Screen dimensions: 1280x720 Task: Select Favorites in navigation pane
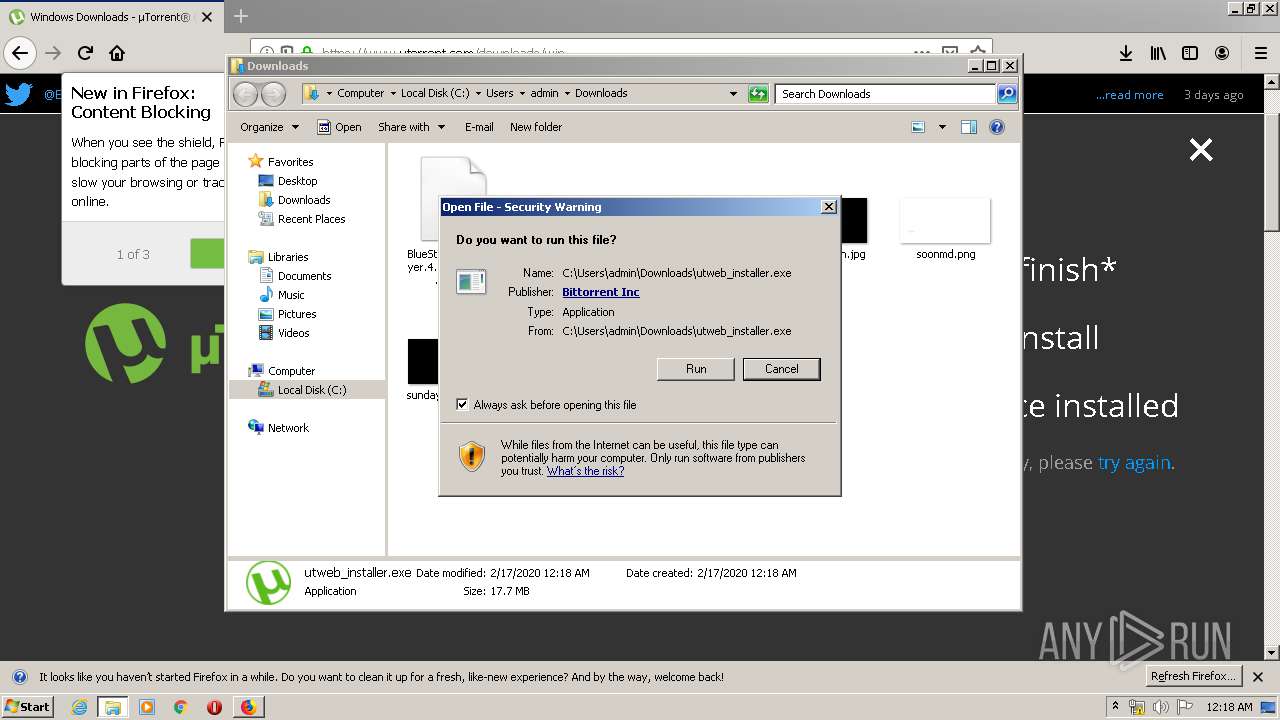click(290, 162)
